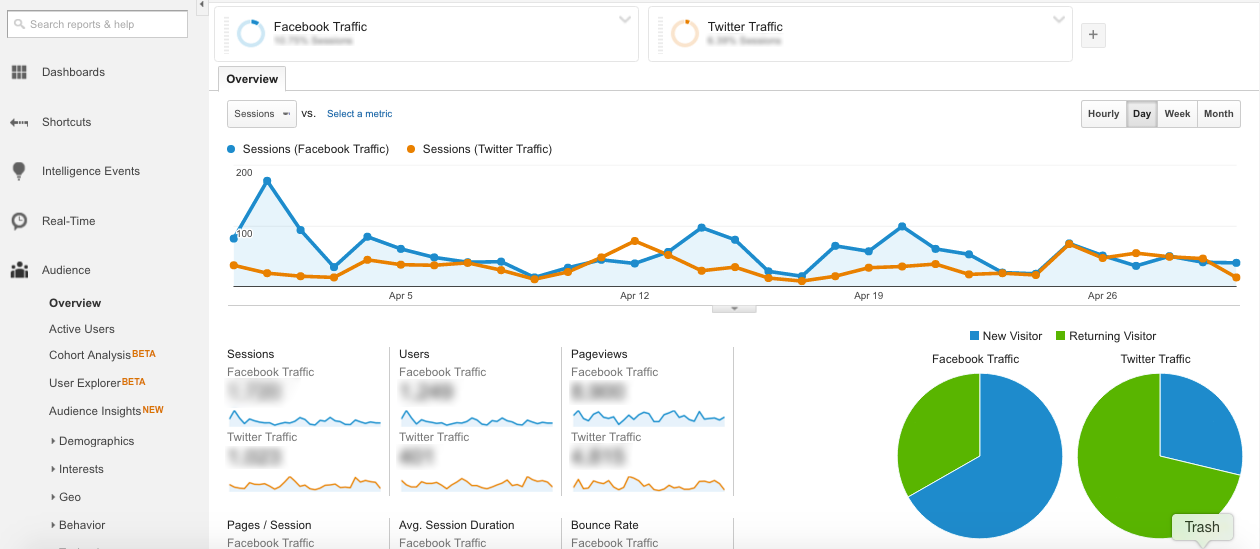Screen dimensions: 1260x549
Task: Open the Active Users report
Action: pyautogui.click(x=82, y=329)
